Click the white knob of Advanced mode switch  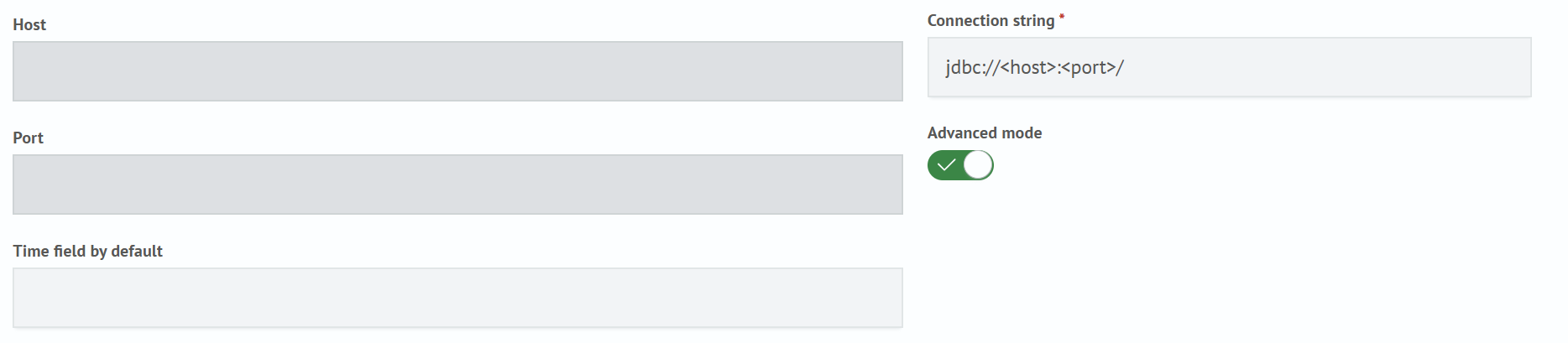(978, 165)
